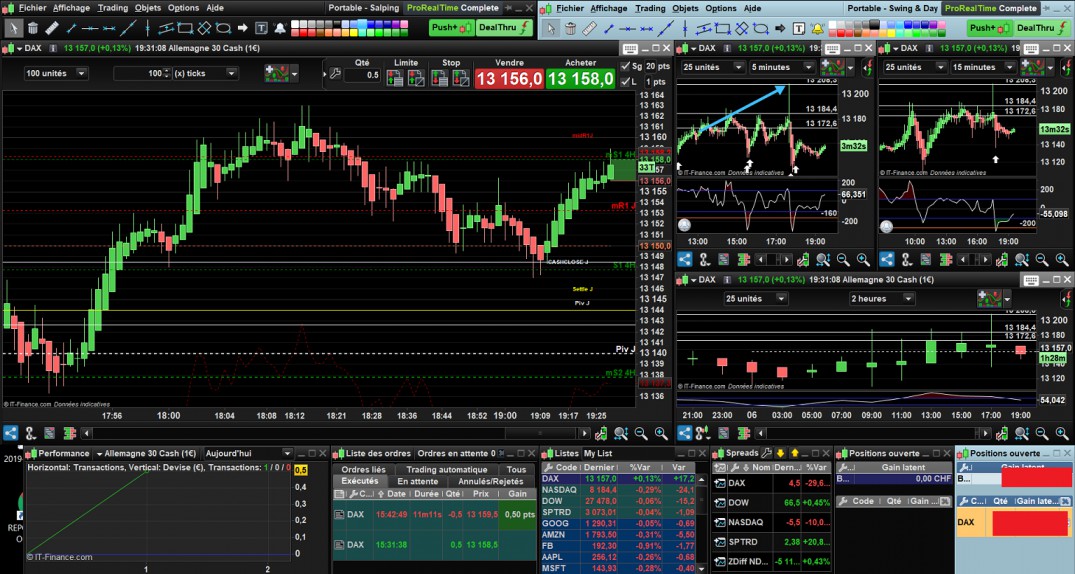Viewport: 1075px width, 574px height.
Task: Toggle the L checkbox under Sg
Action: (626, 82)
